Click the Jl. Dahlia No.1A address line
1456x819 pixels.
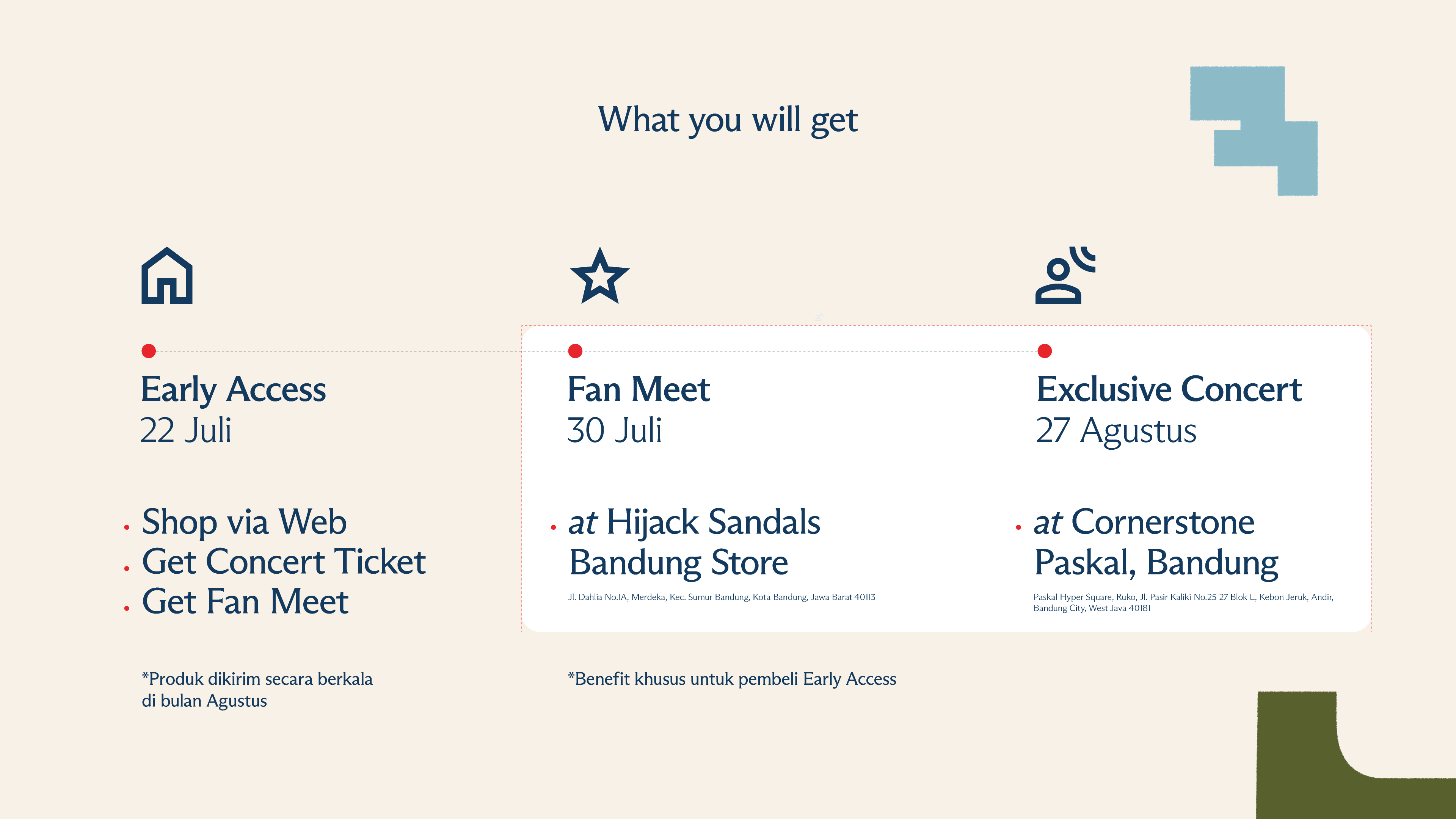[721, 597]
